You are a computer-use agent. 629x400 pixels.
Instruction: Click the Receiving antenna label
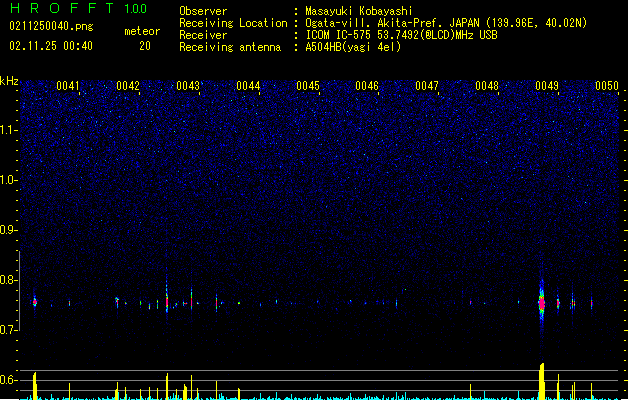point(230,47)
